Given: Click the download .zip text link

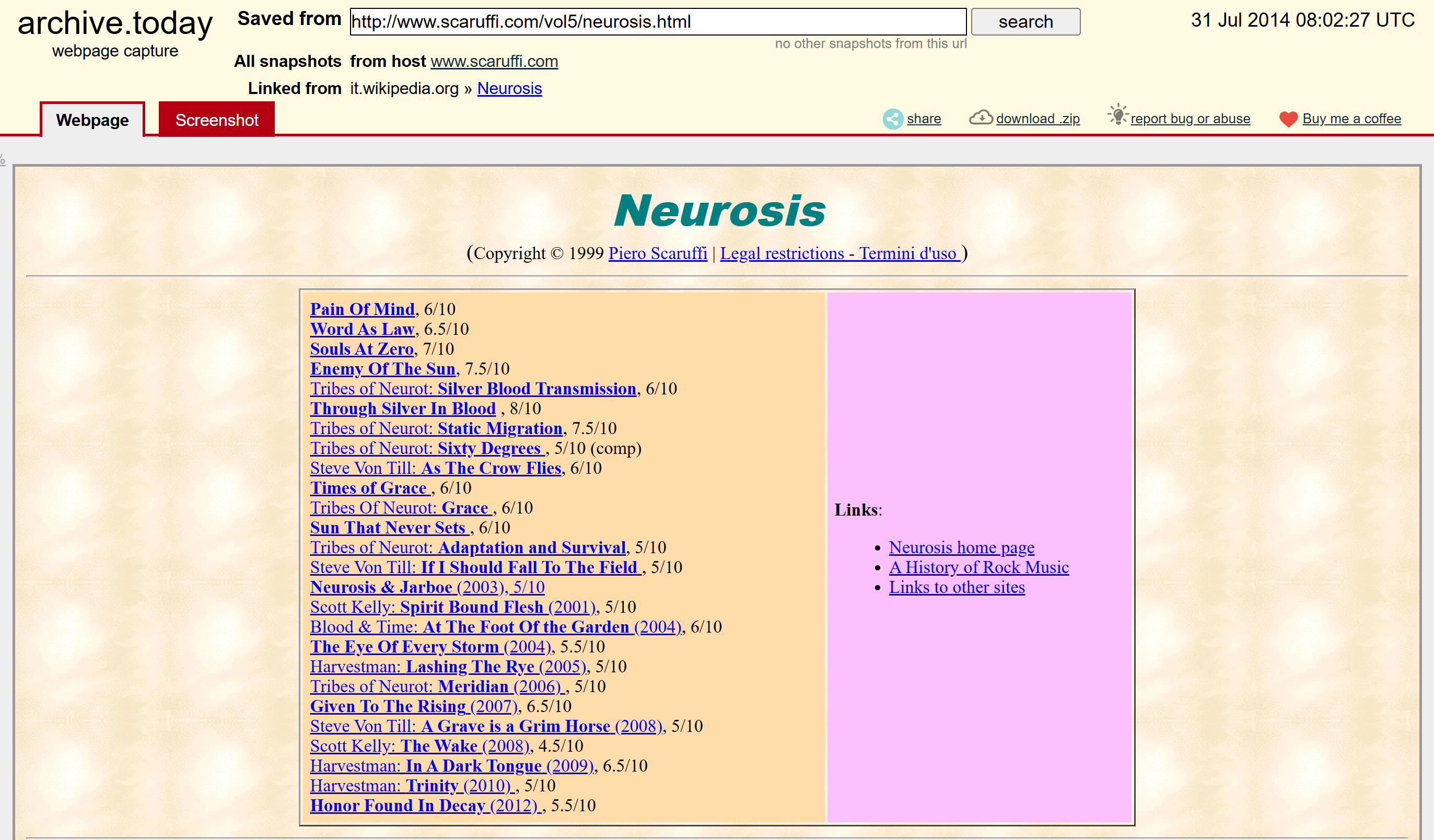Looking at the screenshot, I should pos(1037,119).
